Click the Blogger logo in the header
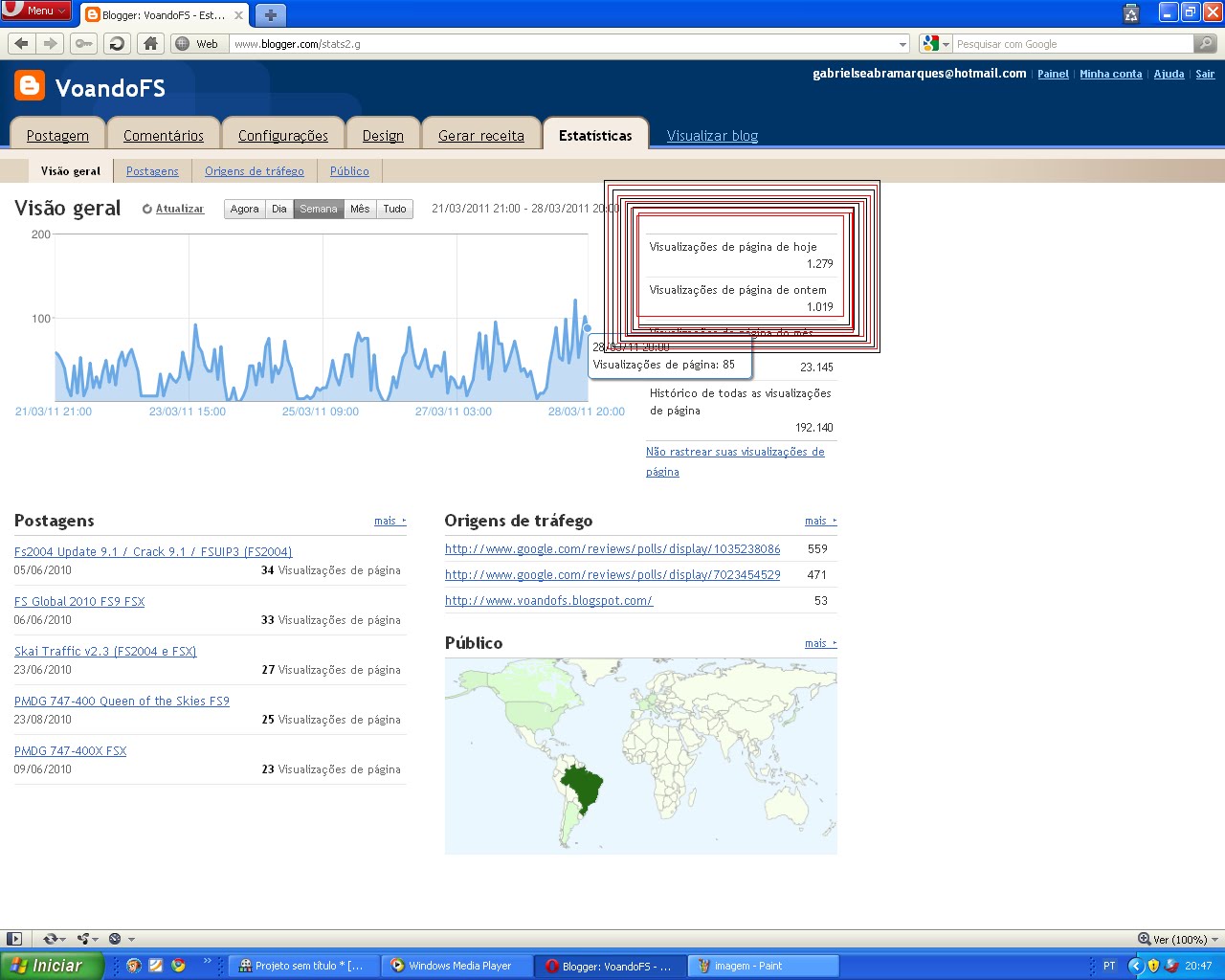The height and width of the screenshot is (980, 1225). coord(30,86)
